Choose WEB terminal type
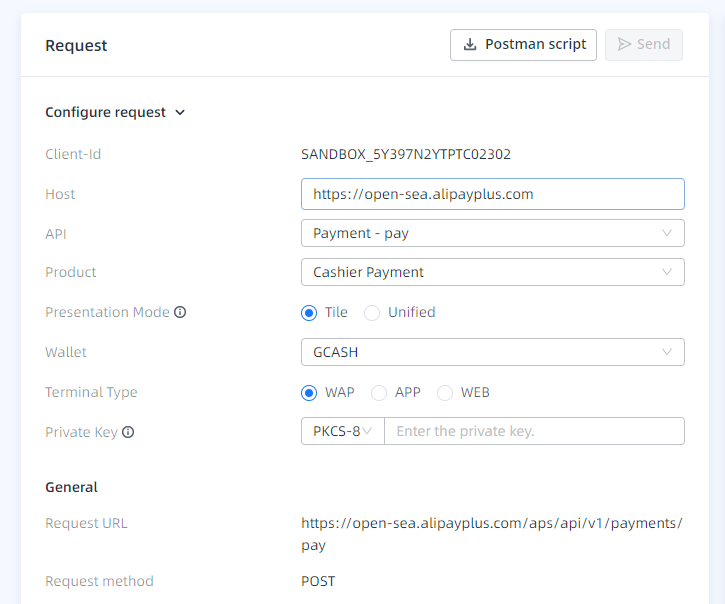 [445, 393]
